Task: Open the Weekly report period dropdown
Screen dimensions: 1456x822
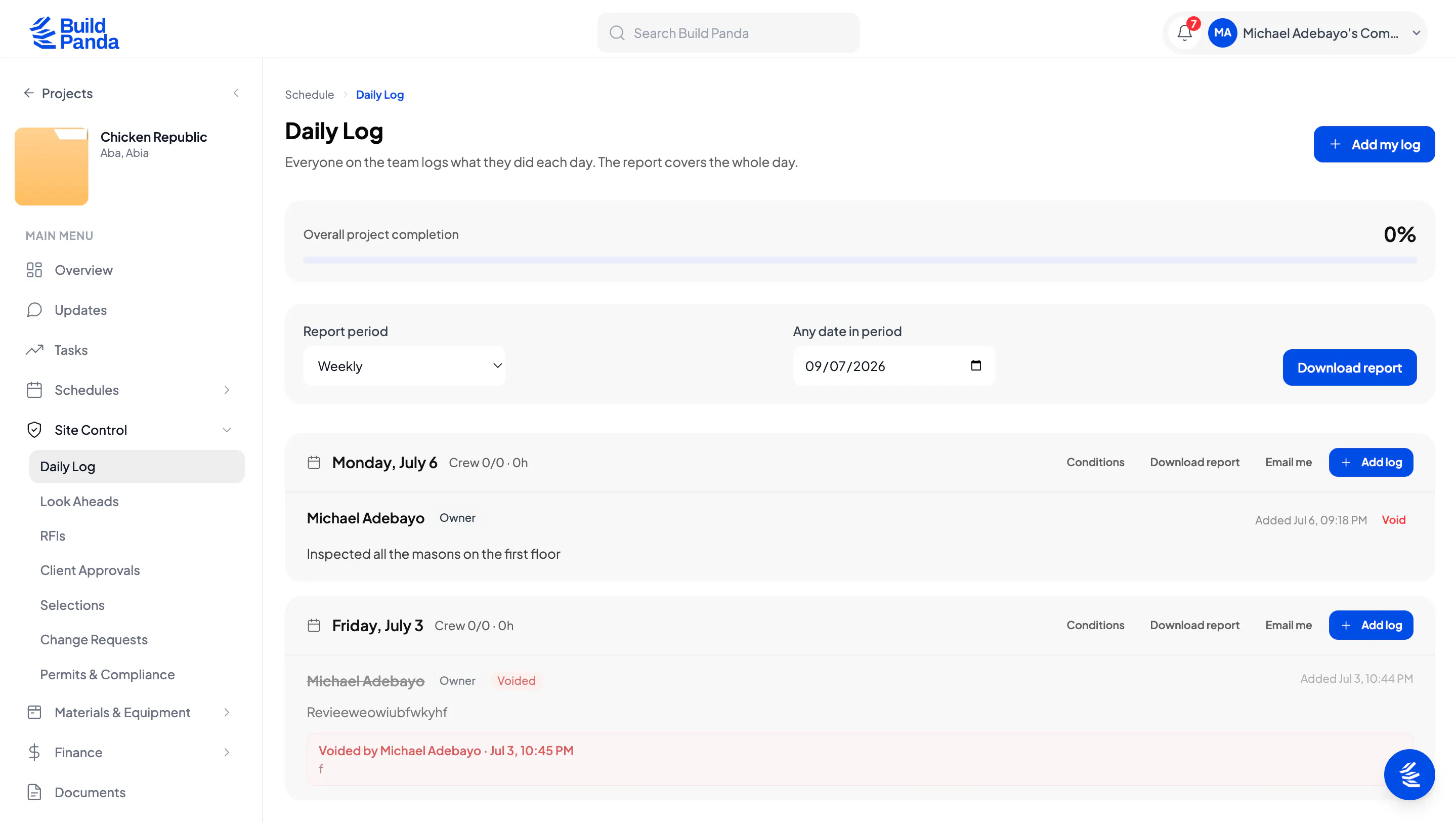Action: [404, 366]
